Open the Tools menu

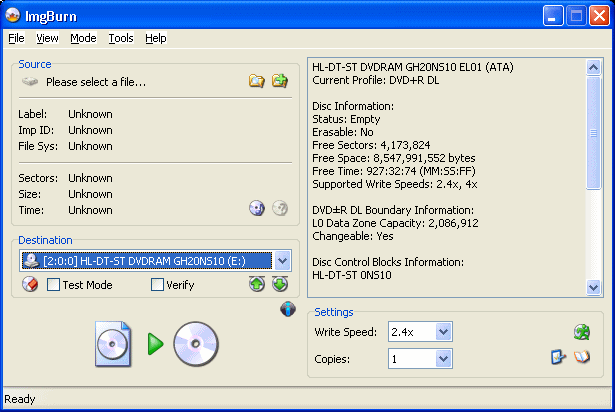click(121, 38)
